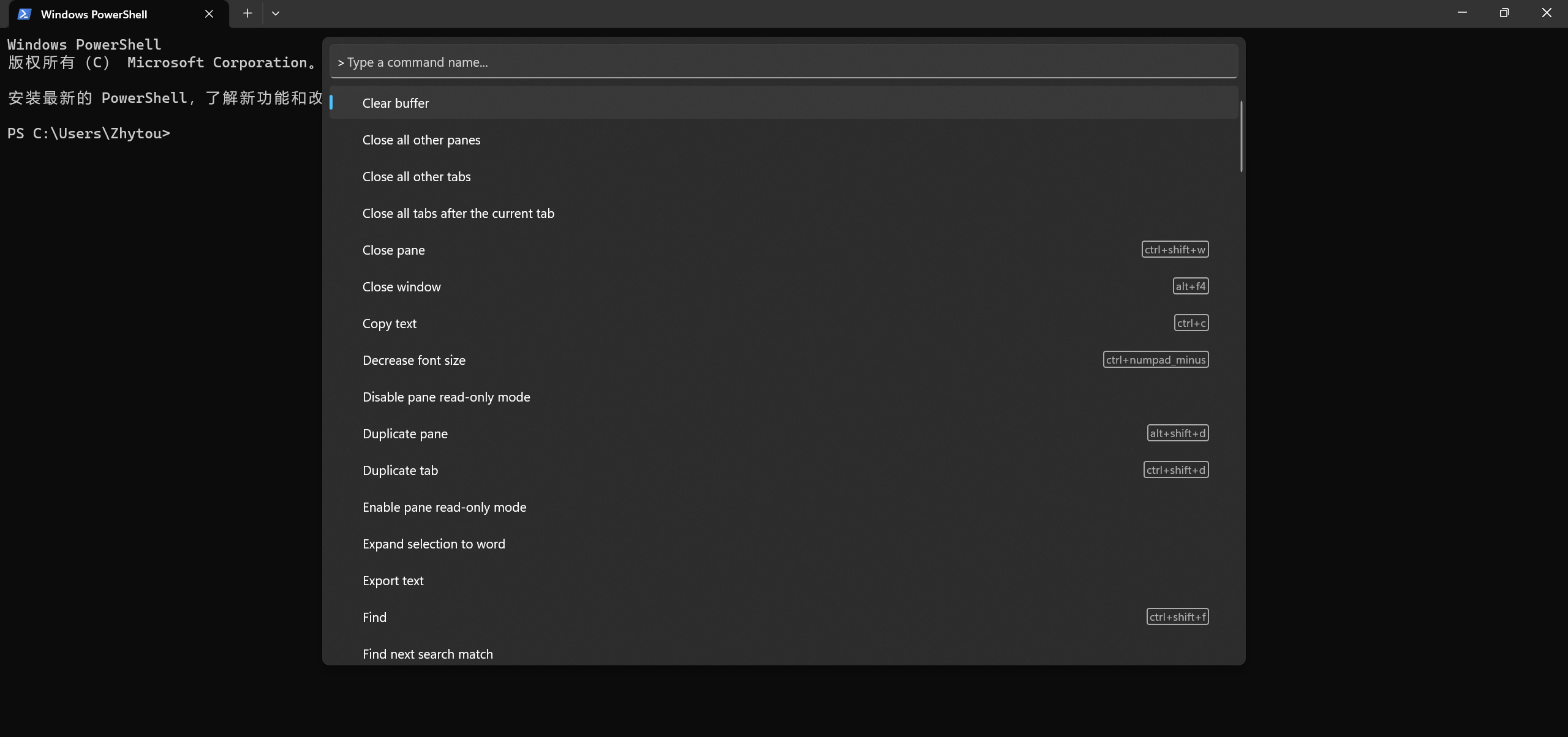Focus the command name search field

[783, 62]
